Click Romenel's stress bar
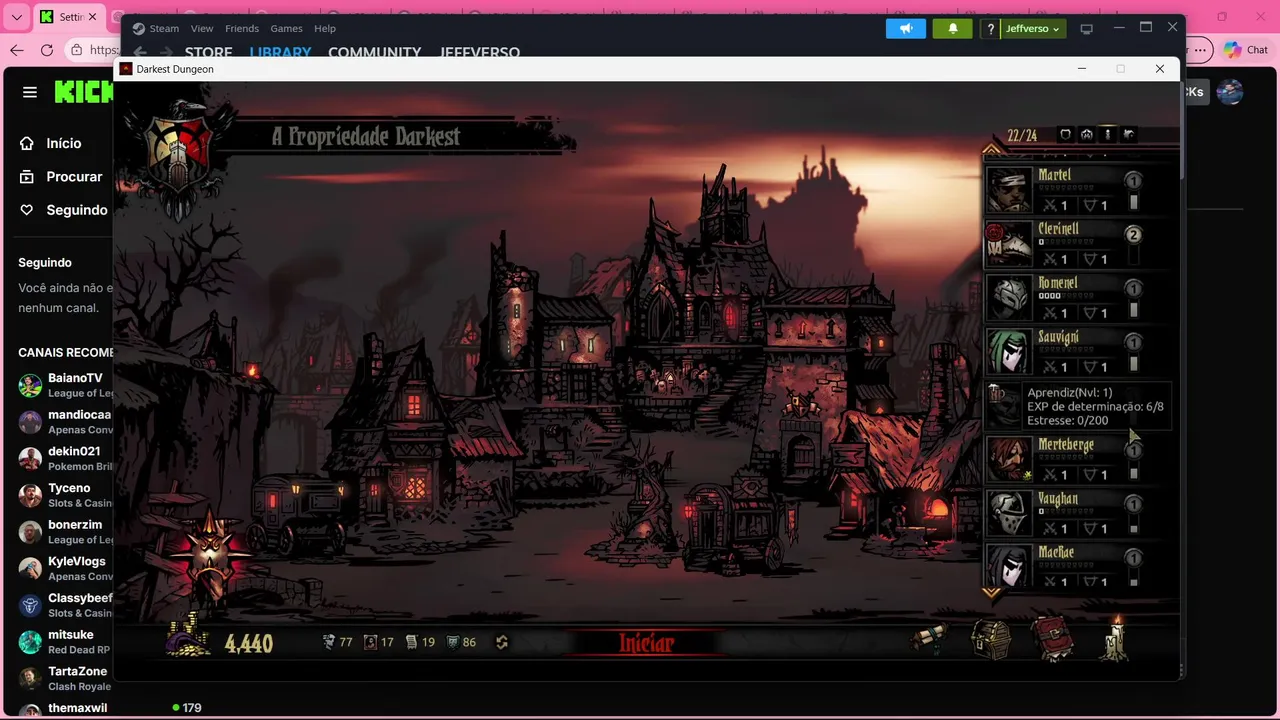 coord(1064,296)
